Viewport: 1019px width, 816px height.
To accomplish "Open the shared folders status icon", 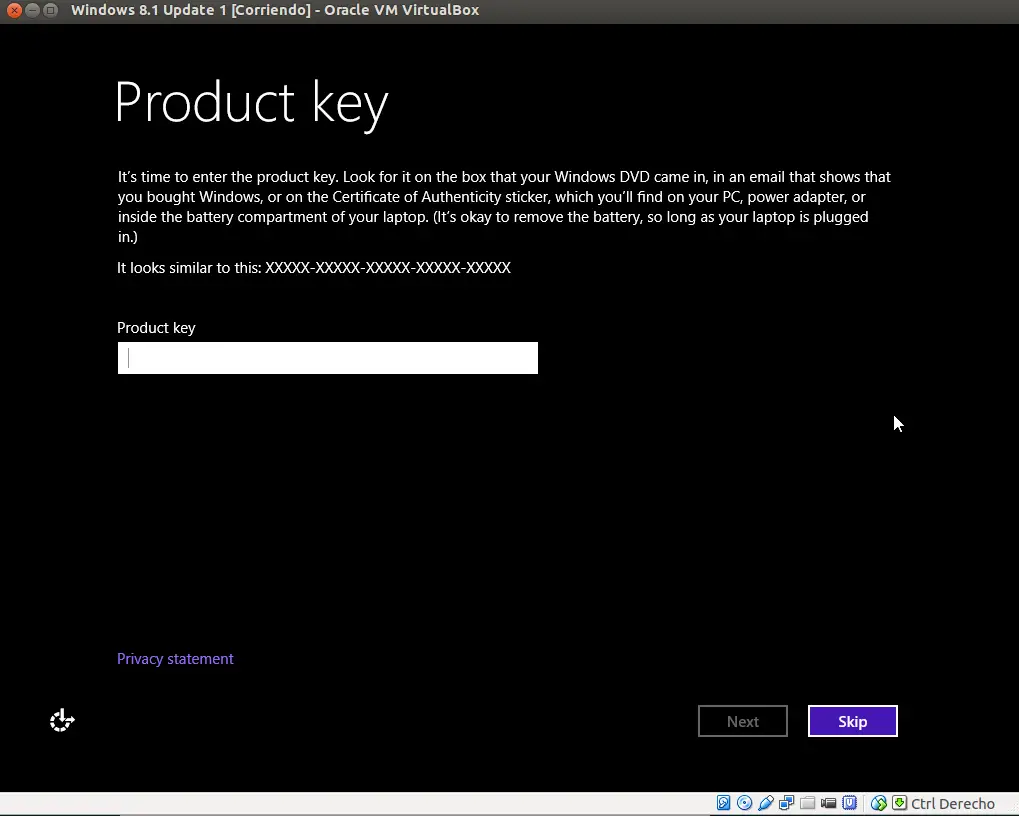I will (807, 803).
